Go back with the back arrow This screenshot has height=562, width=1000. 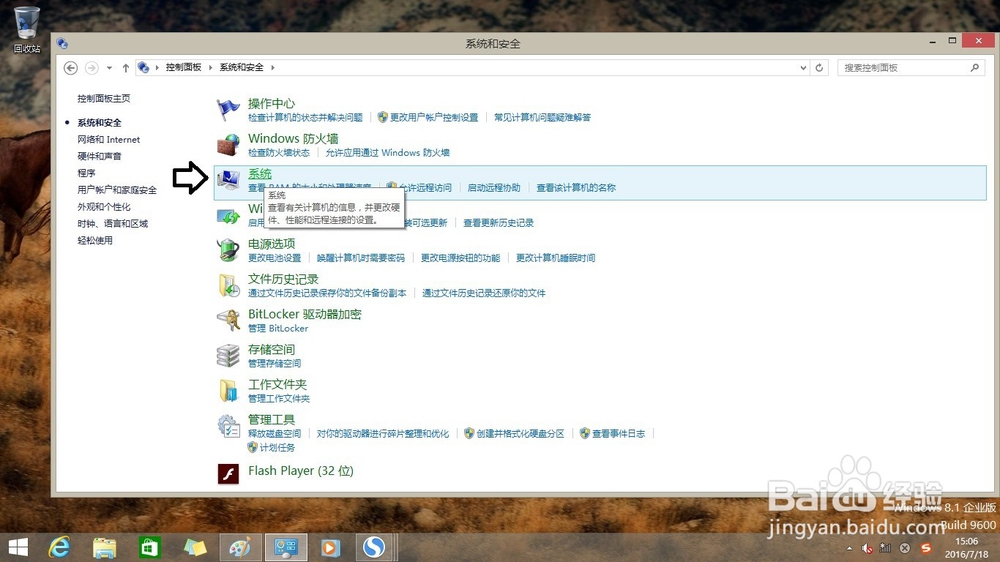(71, 68)
